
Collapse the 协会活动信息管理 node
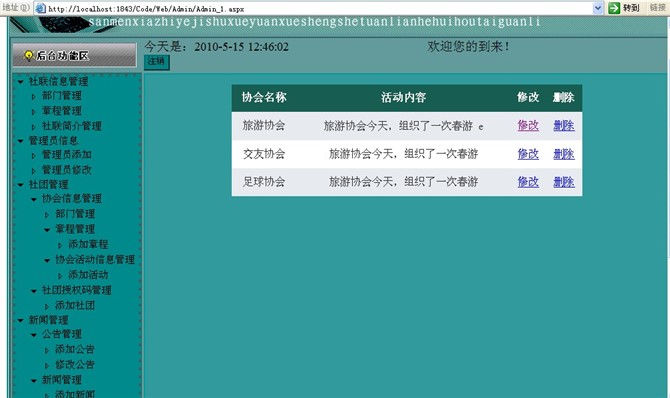[47, 260]
